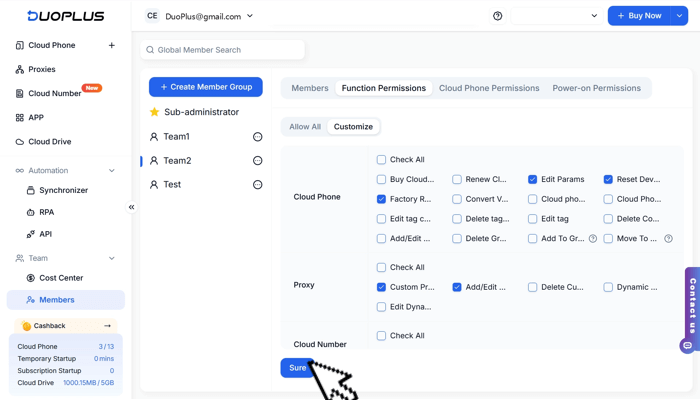Viewport: 700px width, 400px height.
Task: Click help icon next to Add To Gr...
Action: click(593, 239)
